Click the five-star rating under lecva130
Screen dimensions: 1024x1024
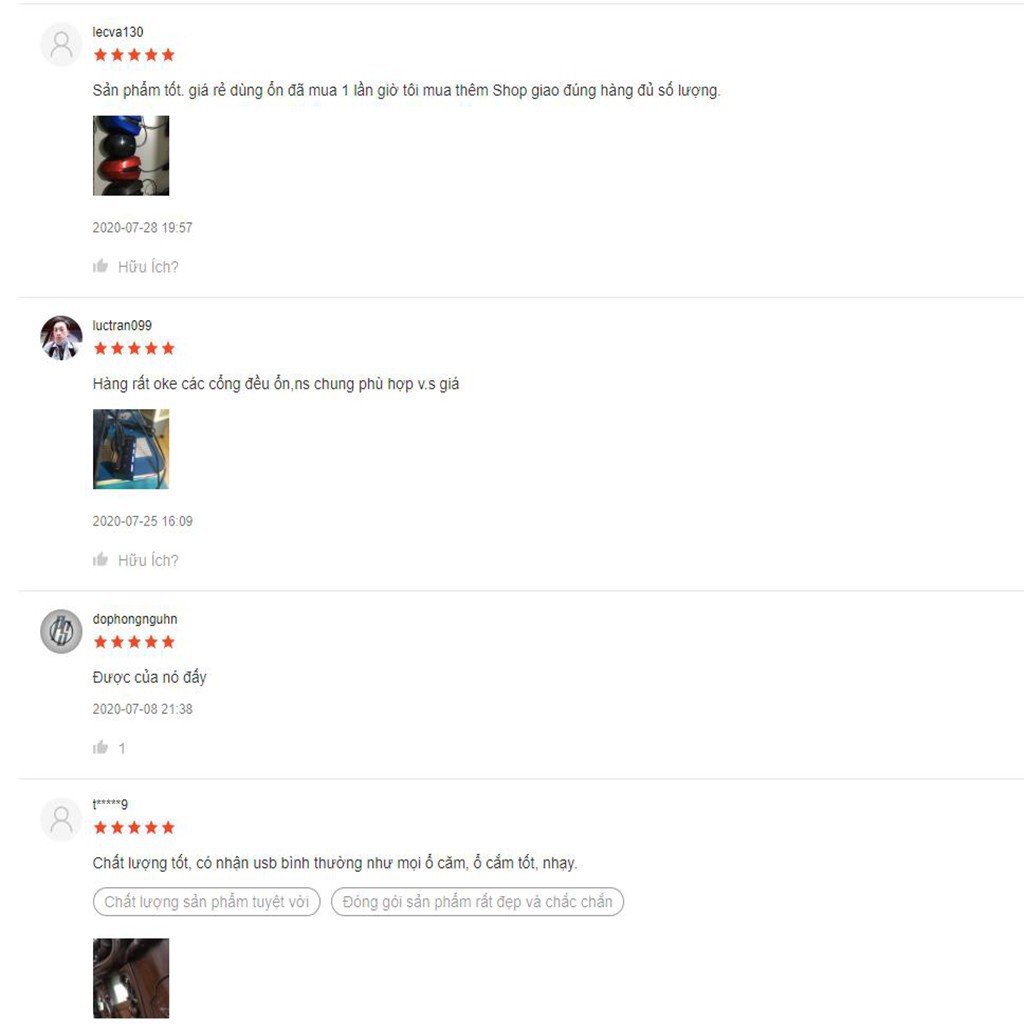click(x=134, y=55)
